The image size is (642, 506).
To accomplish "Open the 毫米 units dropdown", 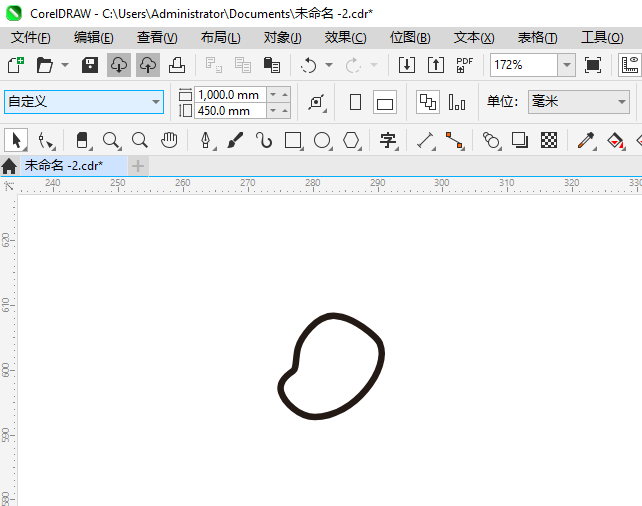I will [579, 102].
